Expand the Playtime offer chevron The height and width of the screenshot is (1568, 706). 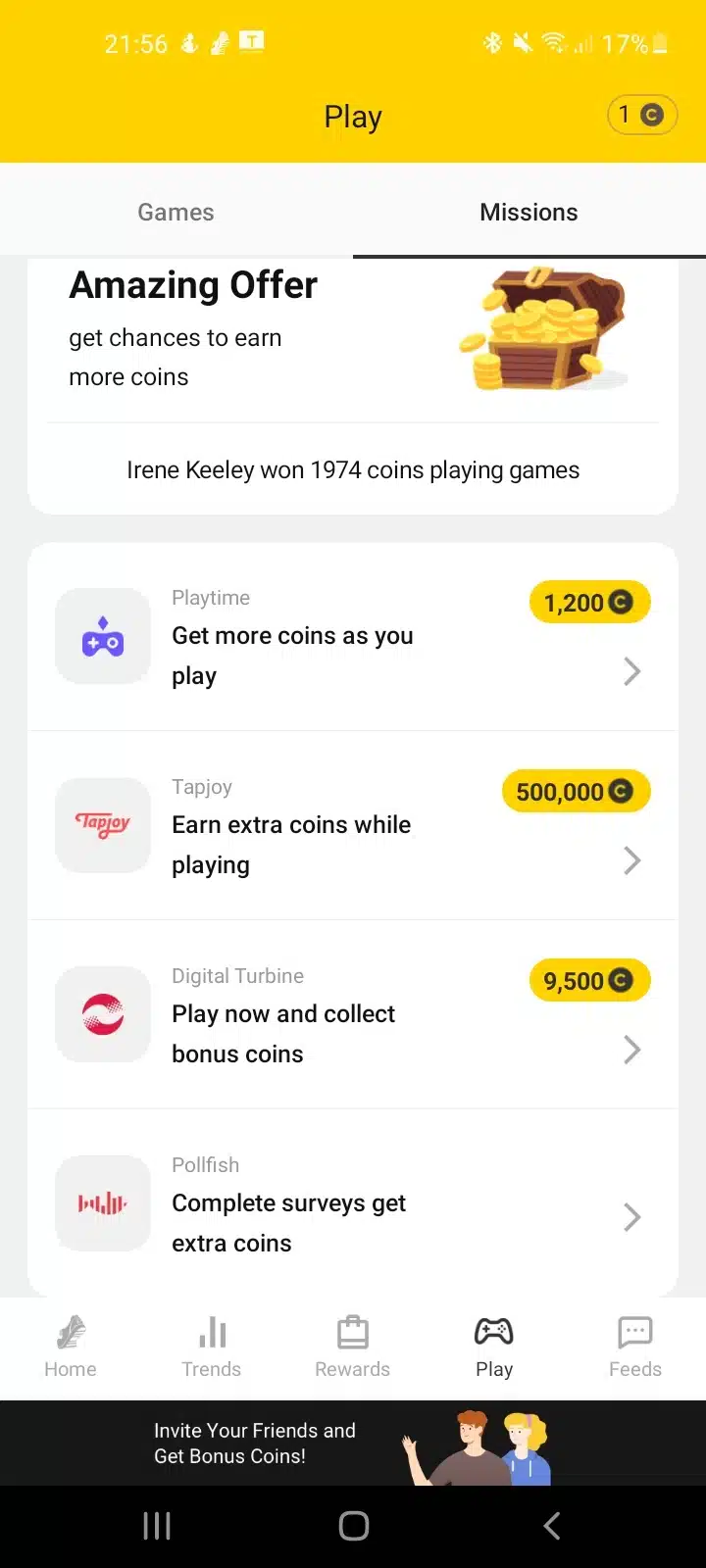632,671
